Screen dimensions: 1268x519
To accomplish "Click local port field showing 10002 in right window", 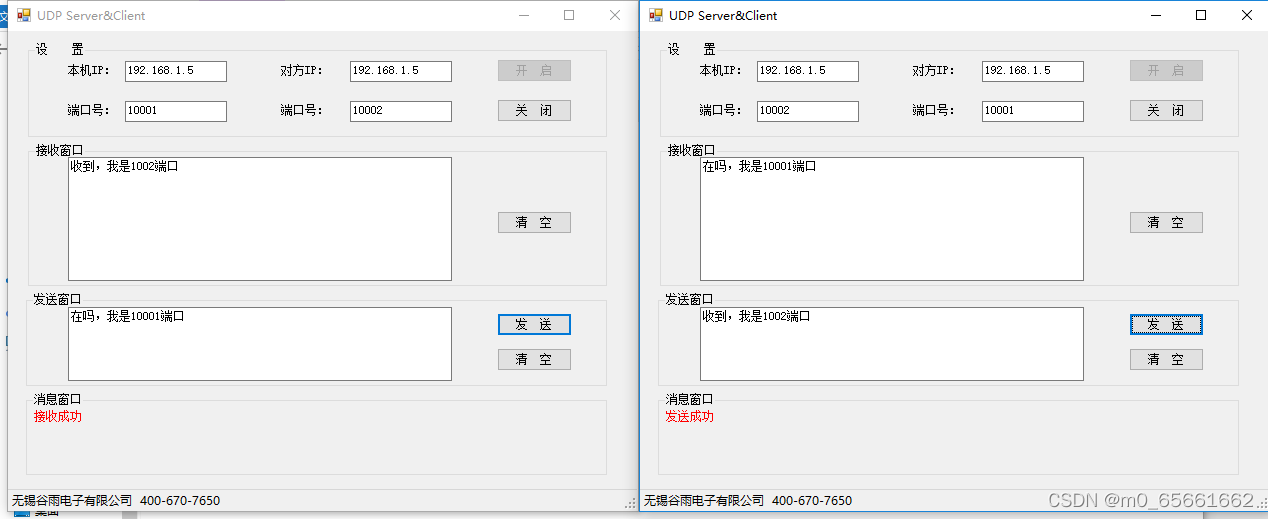I will click(x=808, y=111).
